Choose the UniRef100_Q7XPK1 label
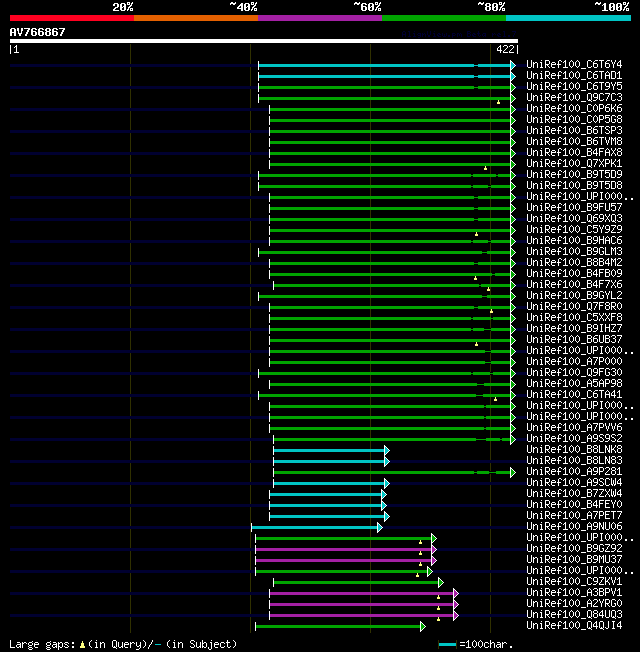 pos(574,163)
